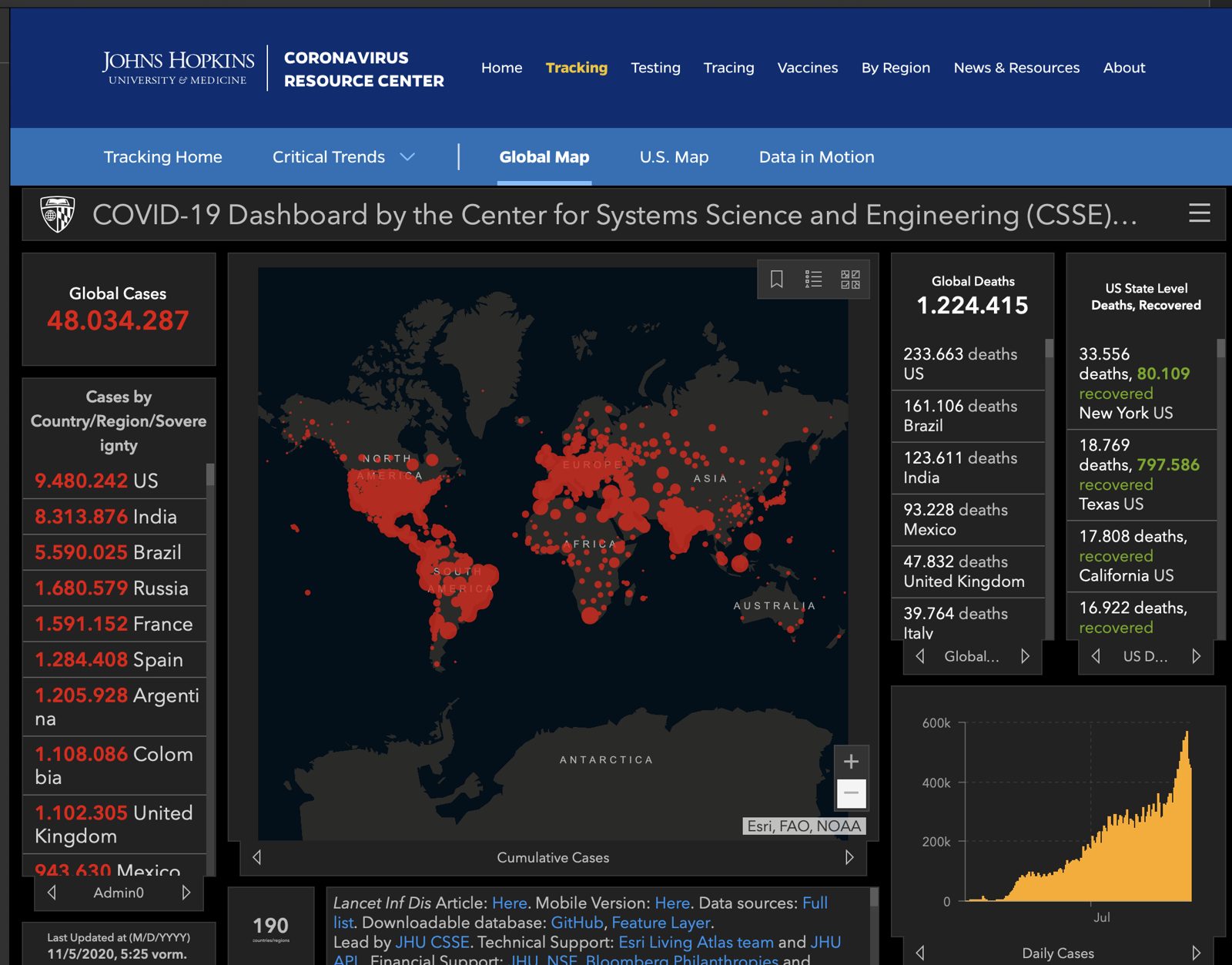
Task: Select 8.313.876 India in cases list
Action: point(115,517)
